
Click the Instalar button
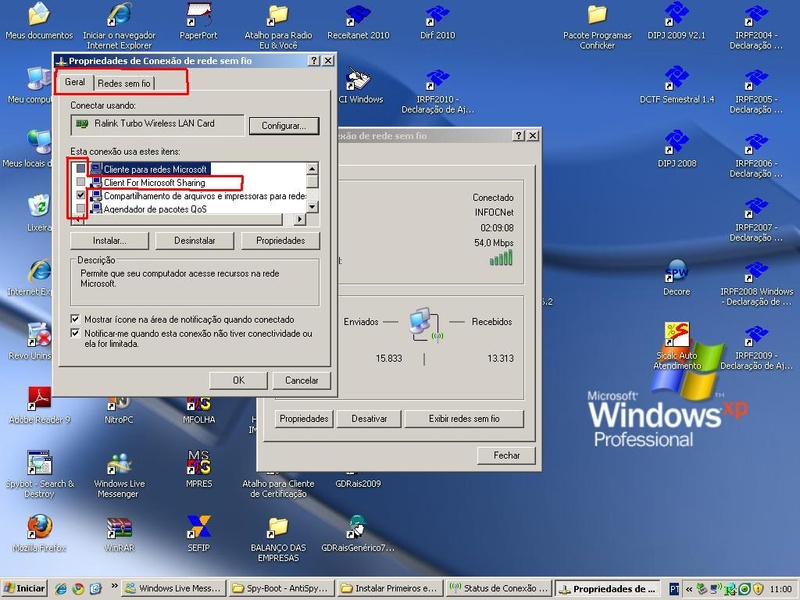[109, 241]
